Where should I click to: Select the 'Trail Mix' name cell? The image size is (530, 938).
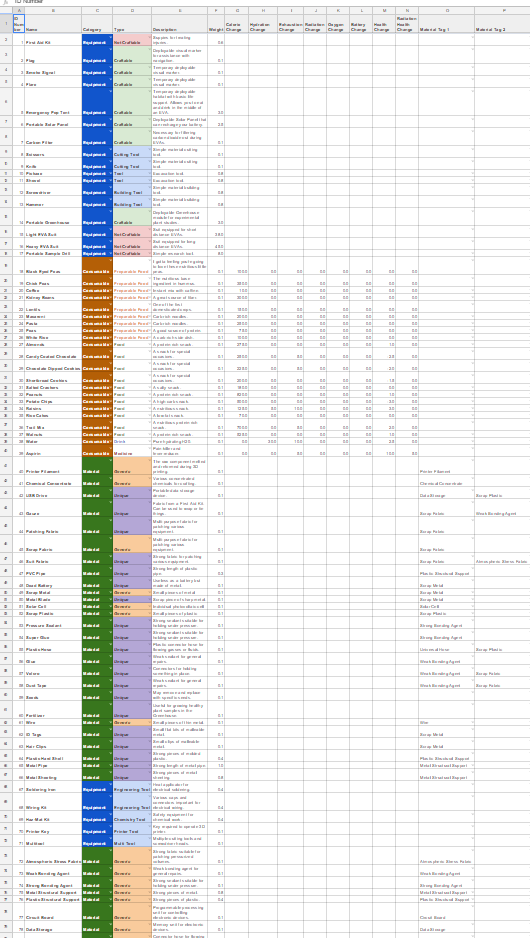tap(52, 425)
